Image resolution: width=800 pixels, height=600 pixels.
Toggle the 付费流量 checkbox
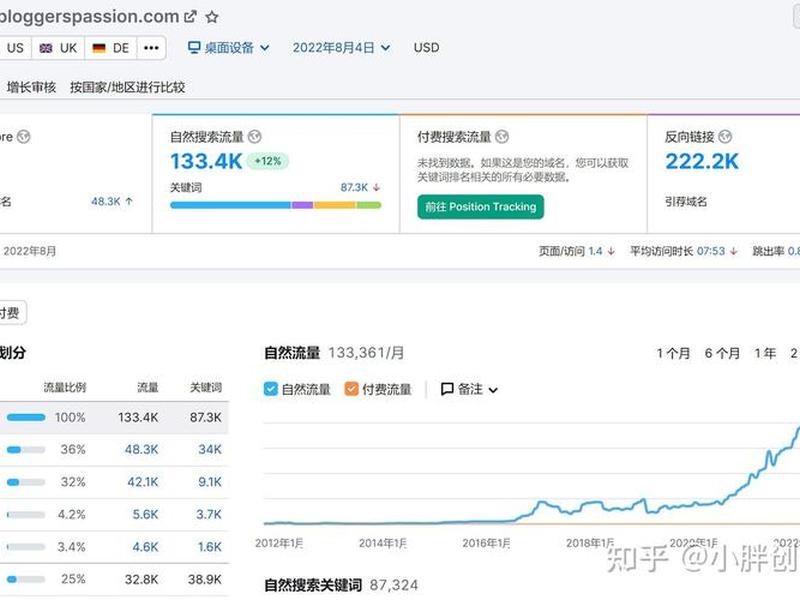352,389
